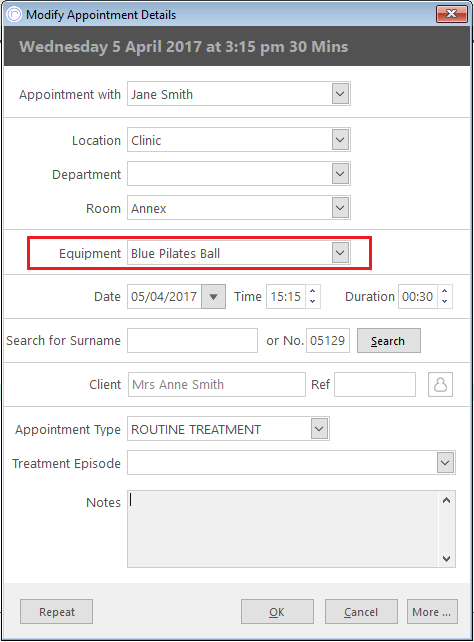474x642 pixels.
Task: Click the More ... button
Action: tap(432, 612)
